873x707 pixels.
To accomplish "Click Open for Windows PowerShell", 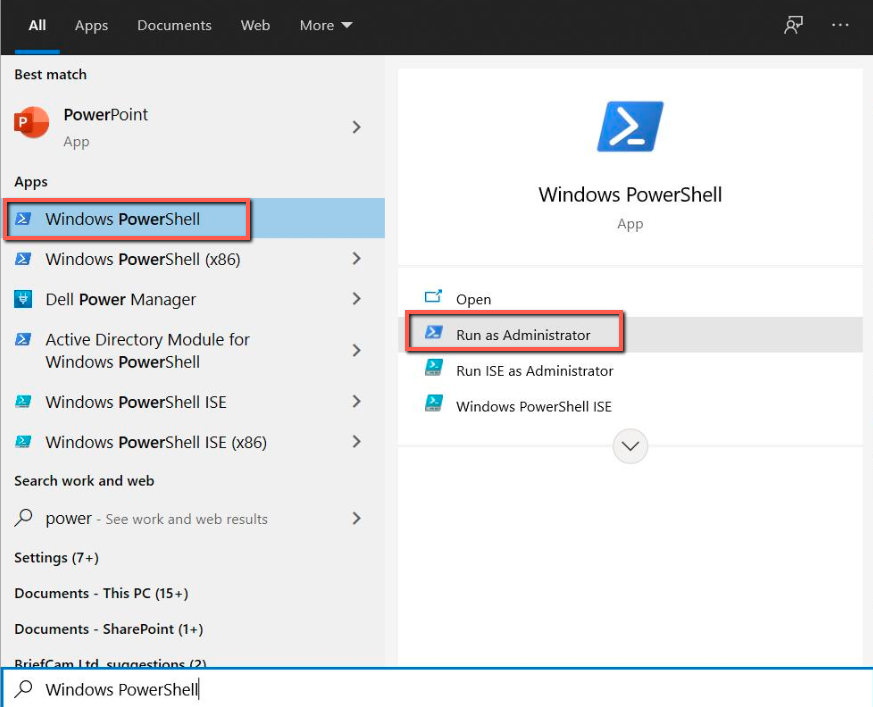I will click(x=473, y=299).
